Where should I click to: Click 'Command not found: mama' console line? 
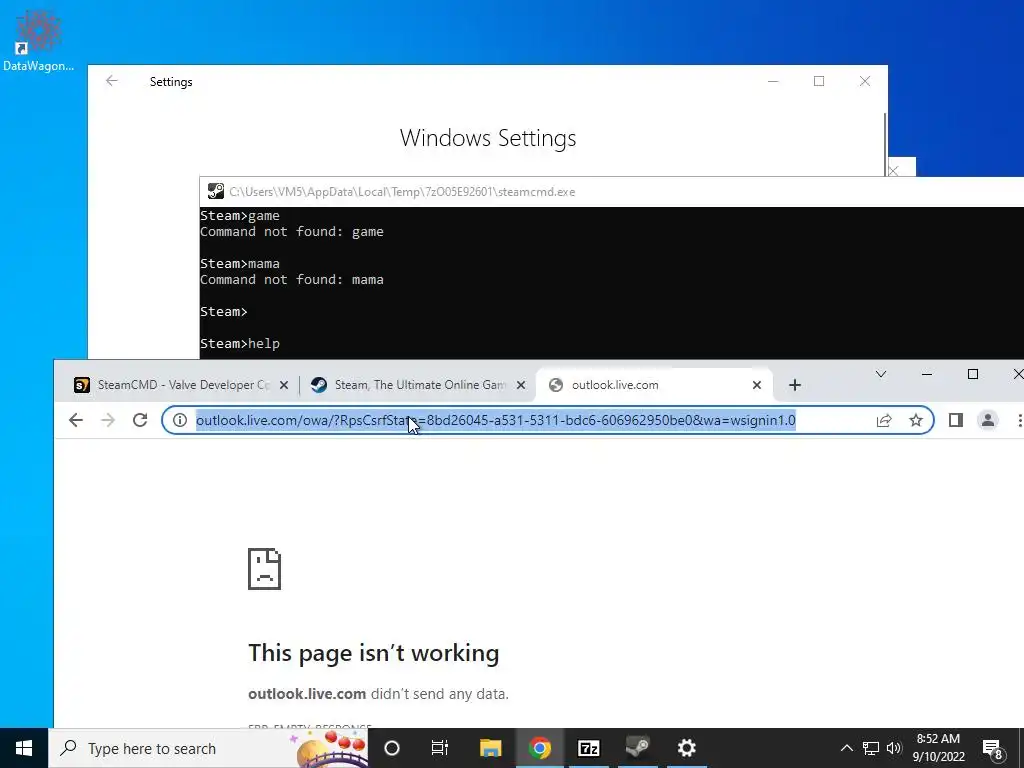click(292, 280)
